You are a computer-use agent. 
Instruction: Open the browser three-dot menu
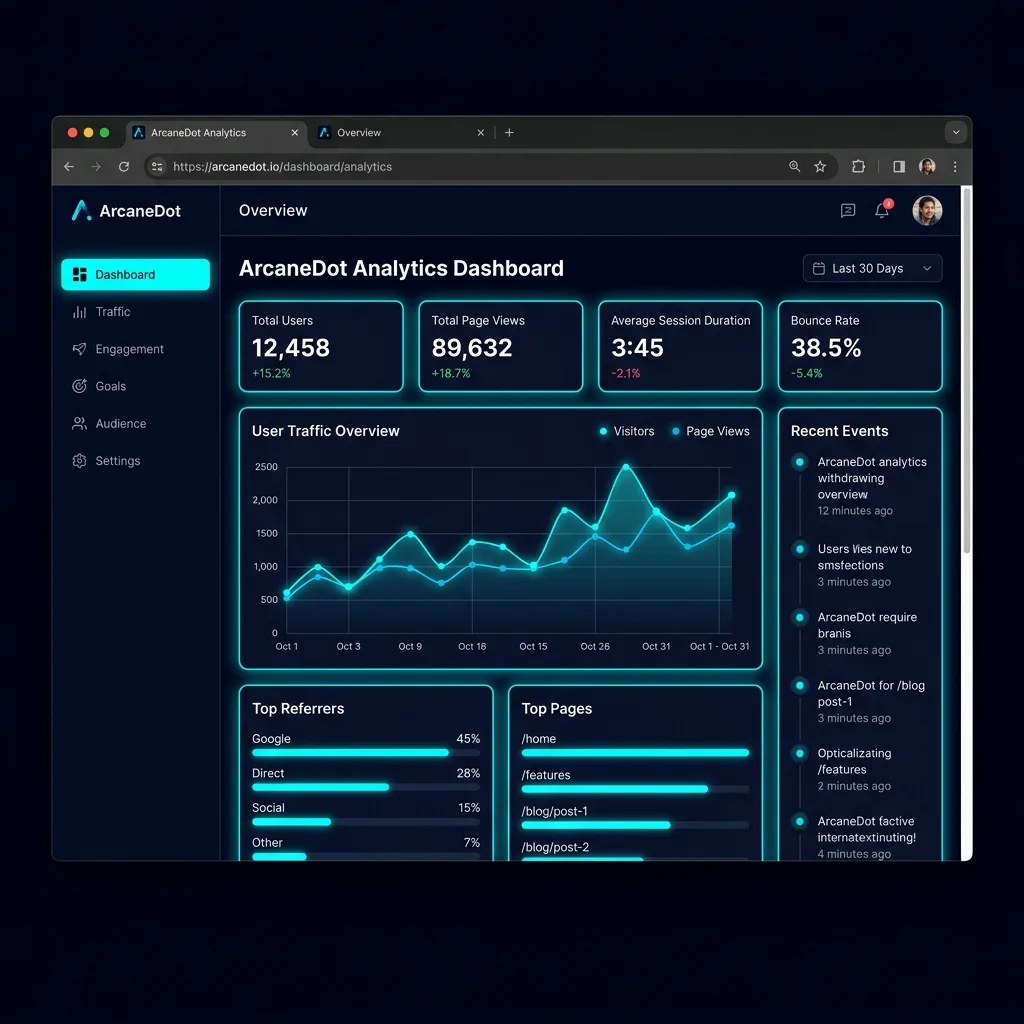pos(955,167)
